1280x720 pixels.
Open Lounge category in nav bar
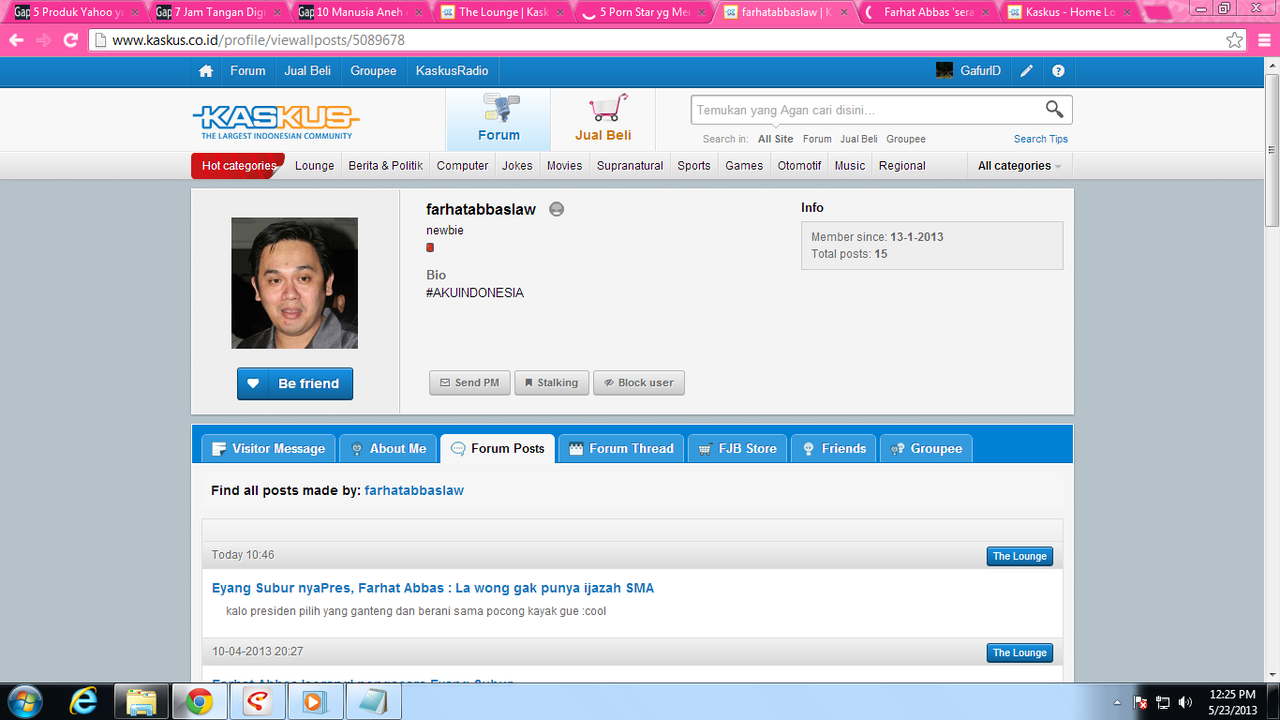click(x=314, y=166)
